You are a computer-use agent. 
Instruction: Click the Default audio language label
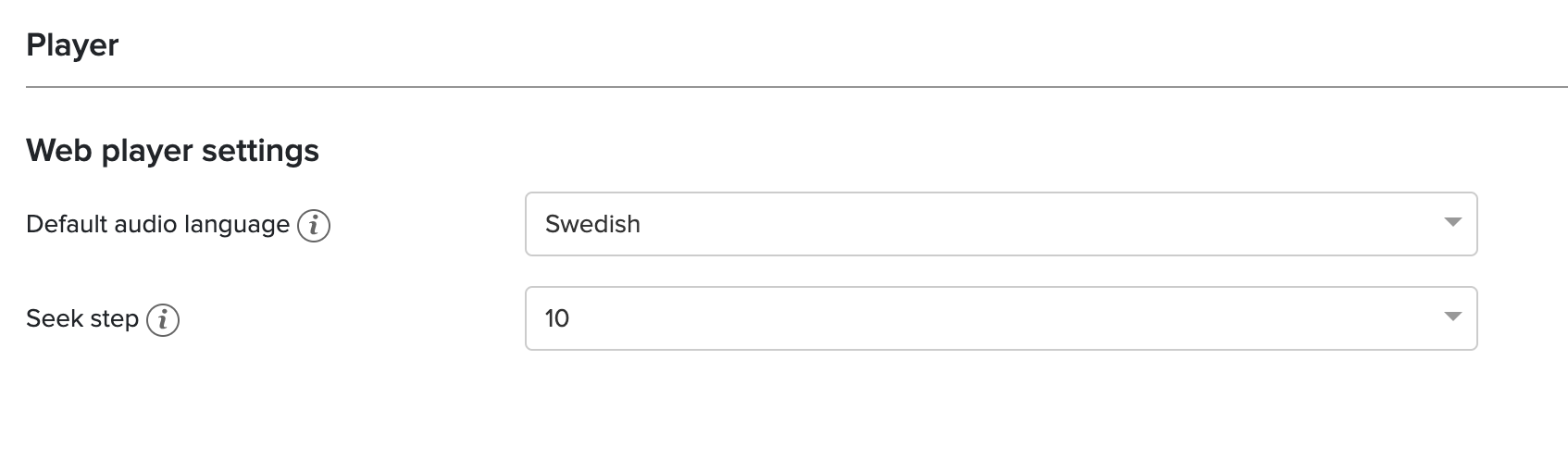click(x=157, y=225)
